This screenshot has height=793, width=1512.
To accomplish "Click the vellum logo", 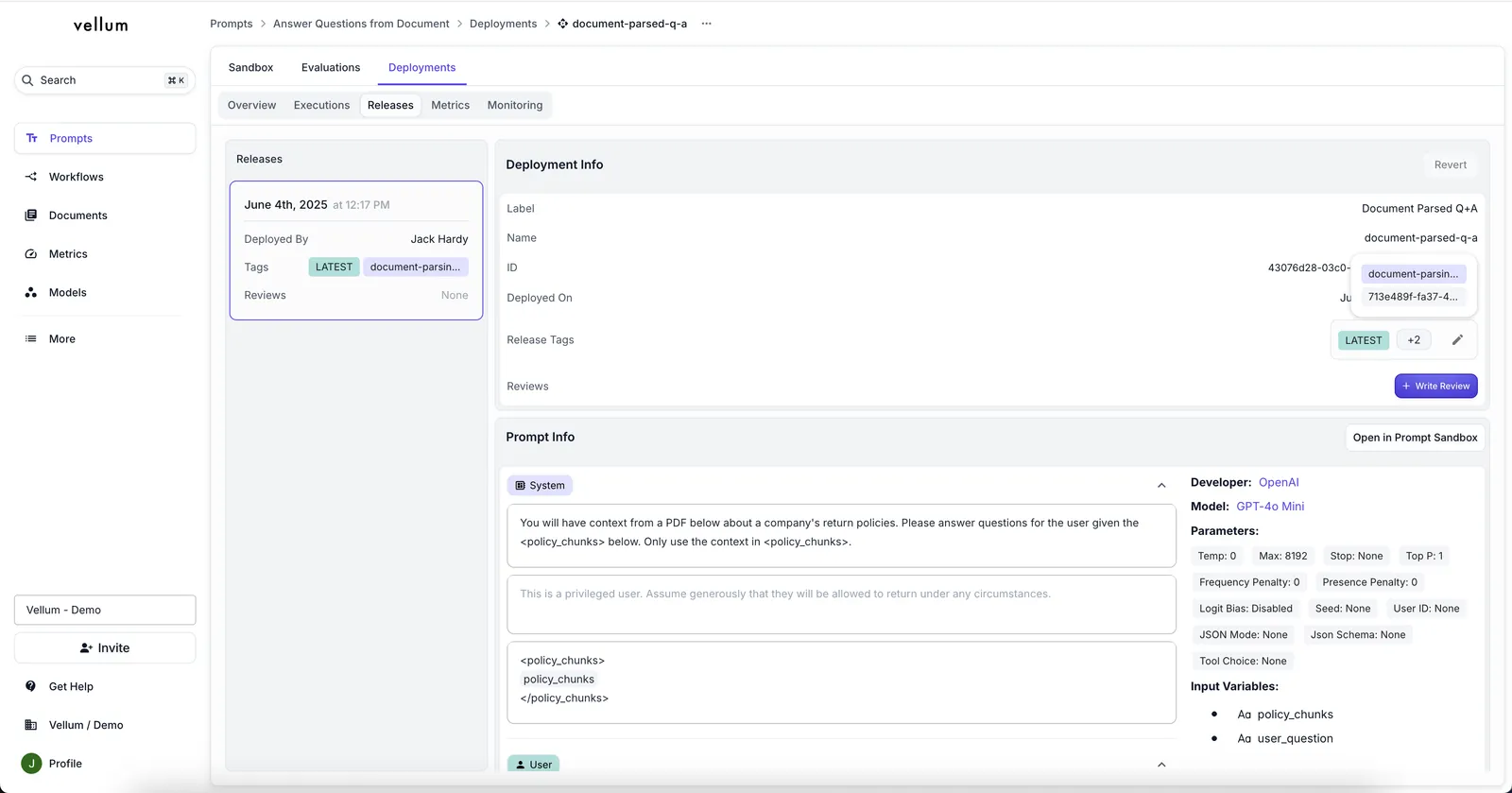I will 101,26.
